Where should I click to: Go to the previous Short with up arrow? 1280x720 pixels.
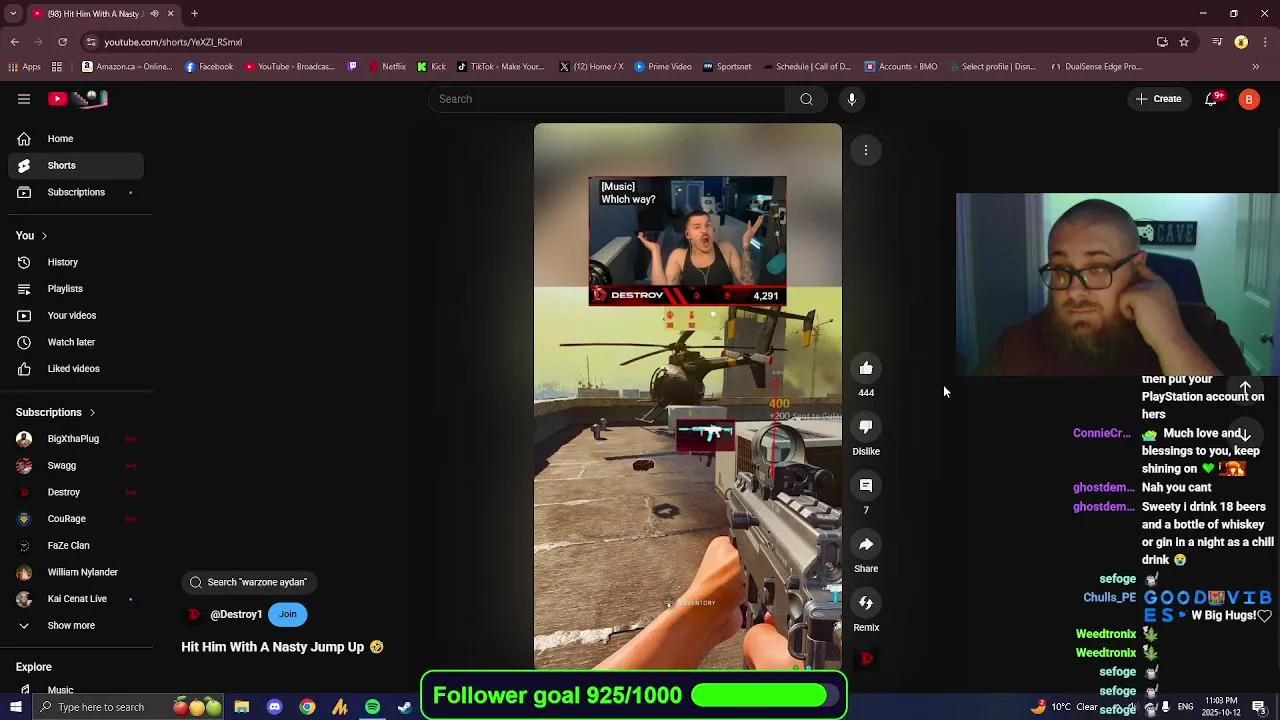pyautogui.click(x=1245, y=387)
